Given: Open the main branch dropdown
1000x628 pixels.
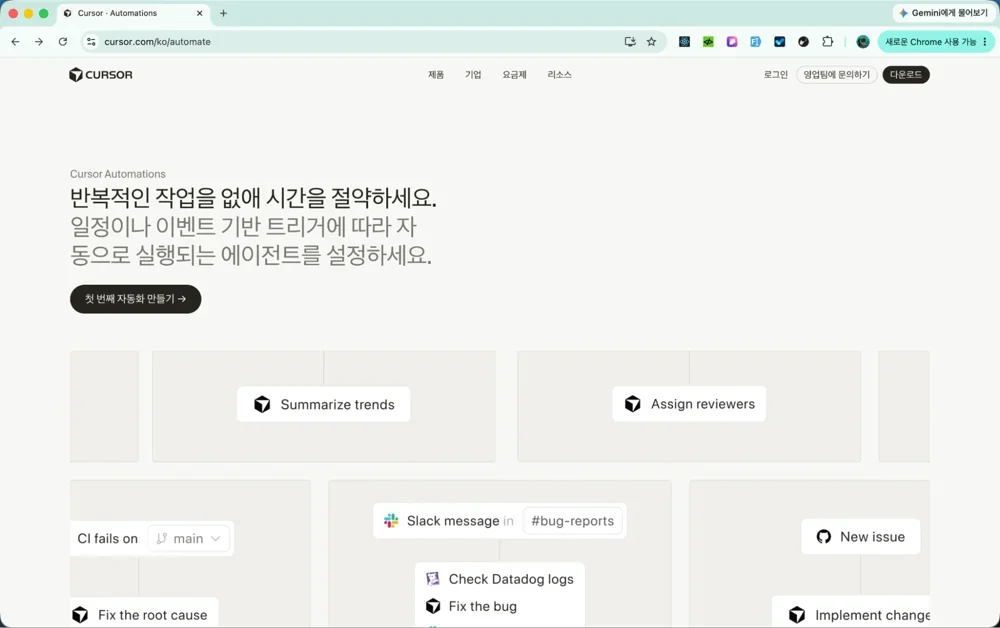Looking at the screenshot, I should [x=188, y=539].
